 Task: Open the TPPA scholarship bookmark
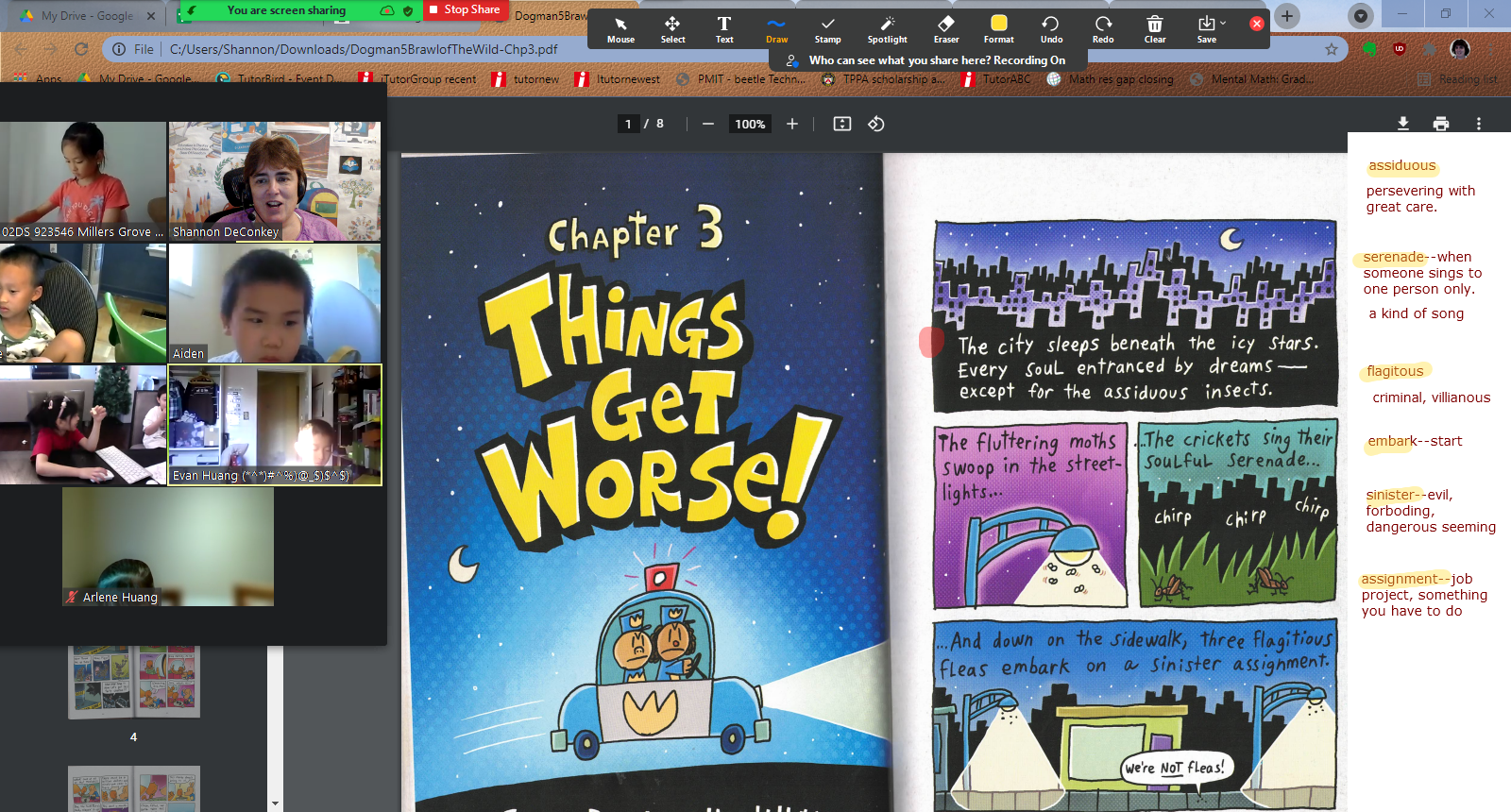[884, 79]
